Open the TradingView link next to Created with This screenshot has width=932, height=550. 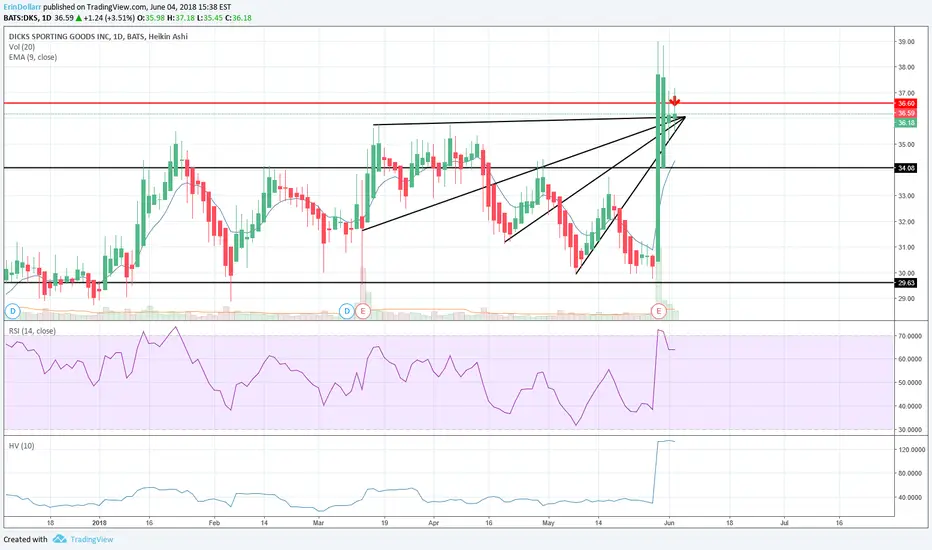click(x=92, y=539)
